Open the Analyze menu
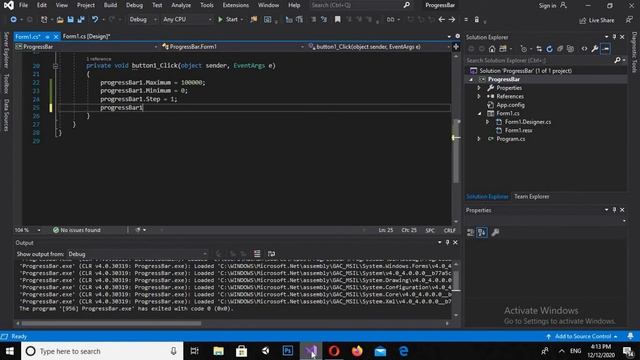Image resolution: width=640 pixels, height=360 pixels. tap(181, 5)
